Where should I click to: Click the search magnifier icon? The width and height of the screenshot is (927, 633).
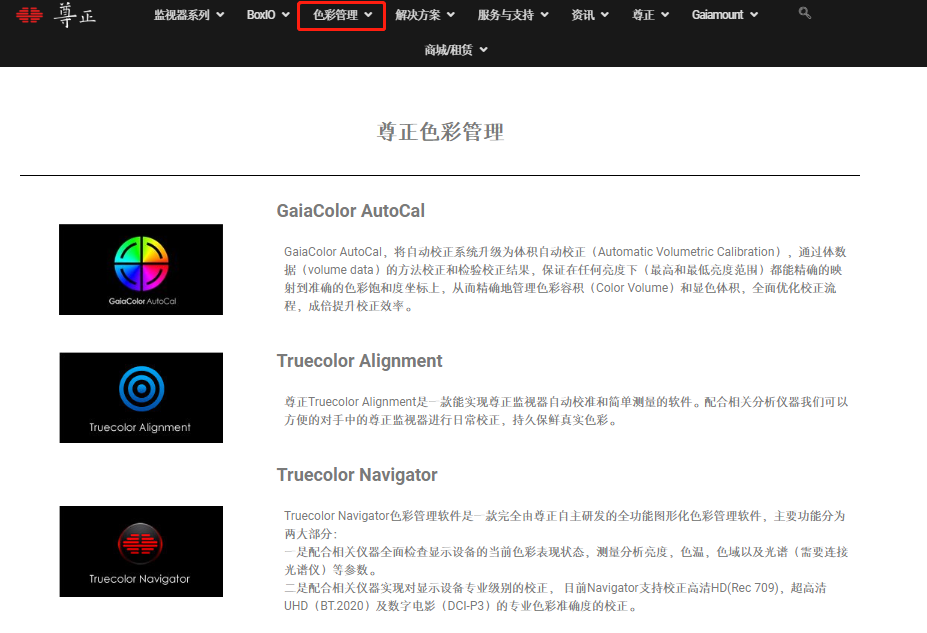click(805, 14)
